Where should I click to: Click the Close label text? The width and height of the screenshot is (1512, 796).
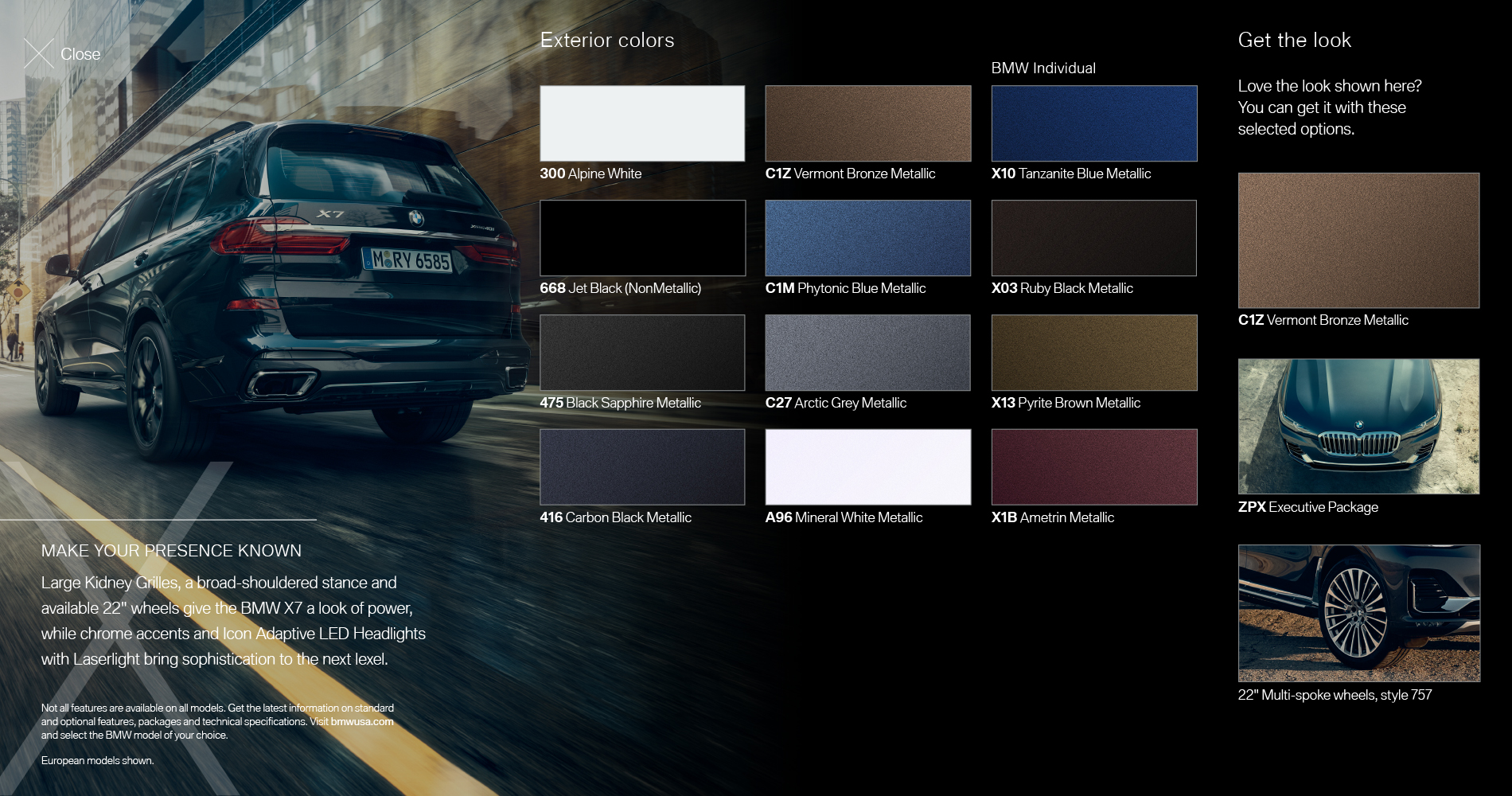tap(80, 54)
